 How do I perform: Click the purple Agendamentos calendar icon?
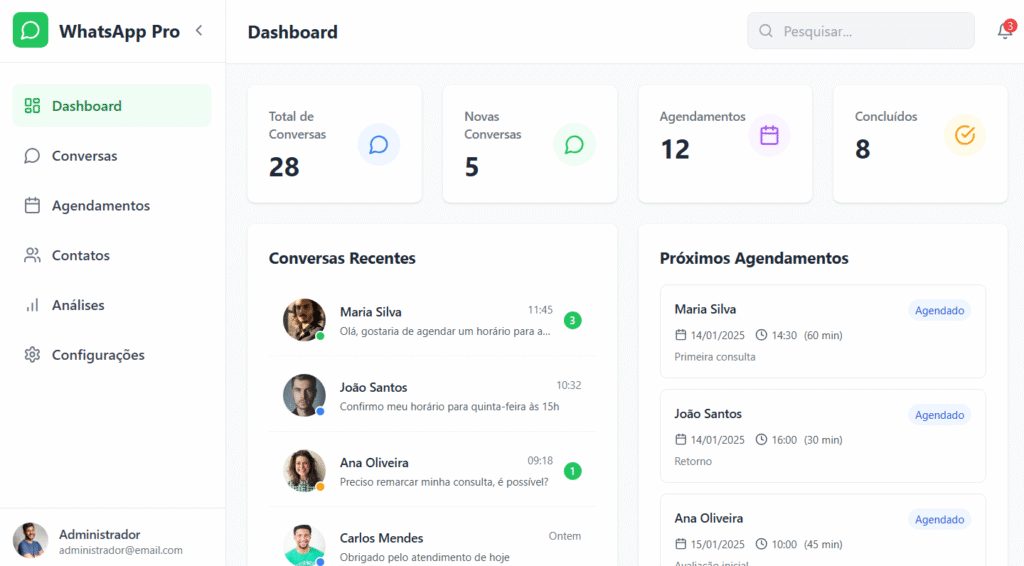click(x=769, y=135)
